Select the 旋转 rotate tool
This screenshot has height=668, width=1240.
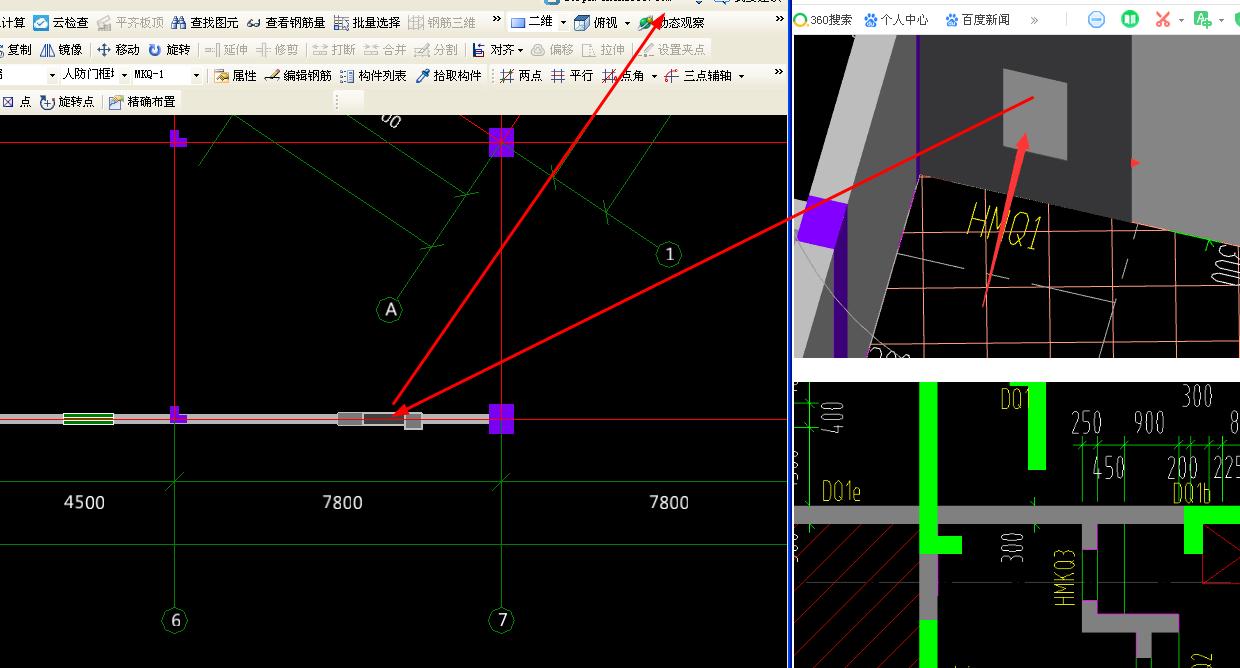(x=169, y=49)
